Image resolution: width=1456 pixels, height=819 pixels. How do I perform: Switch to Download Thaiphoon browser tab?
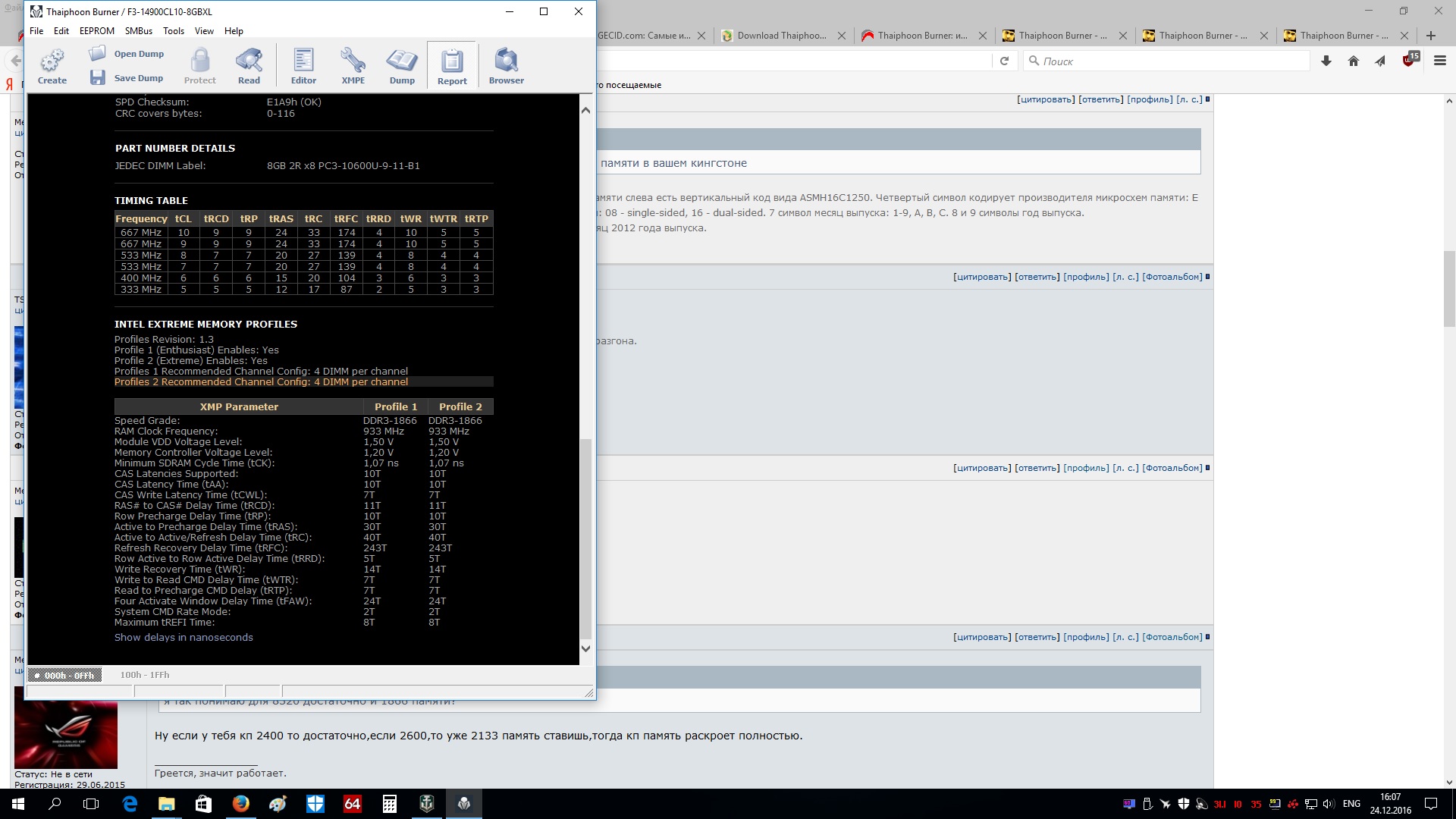(781, 36)
